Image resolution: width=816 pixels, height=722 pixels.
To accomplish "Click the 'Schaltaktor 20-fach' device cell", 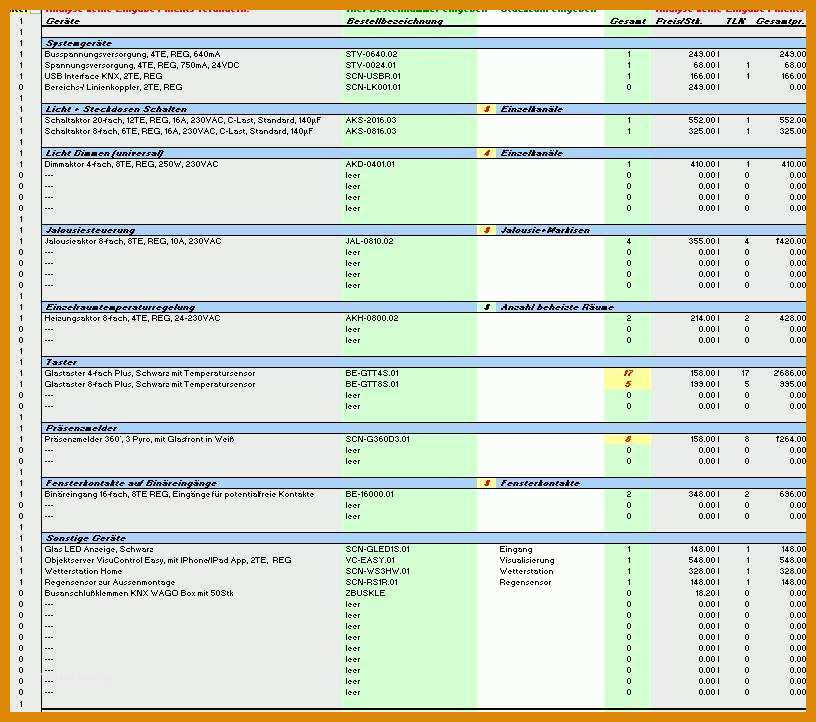I will click(x=182, y=120).
